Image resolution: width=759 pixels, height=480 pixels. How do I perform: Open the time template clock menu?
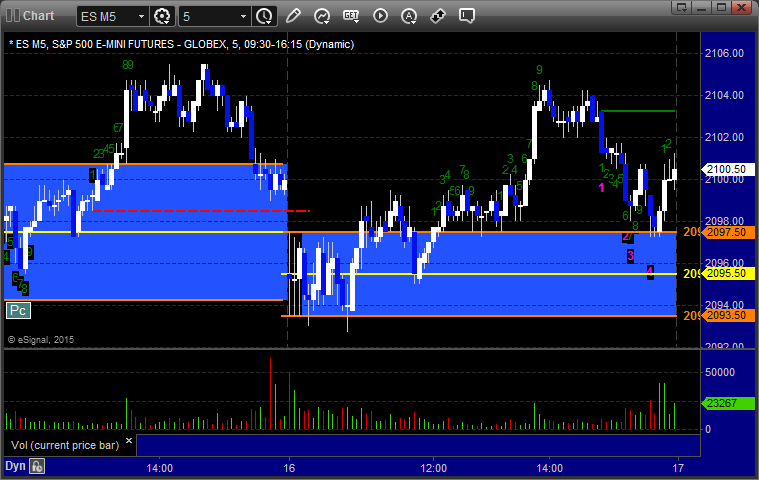click(x=264, y=16)
